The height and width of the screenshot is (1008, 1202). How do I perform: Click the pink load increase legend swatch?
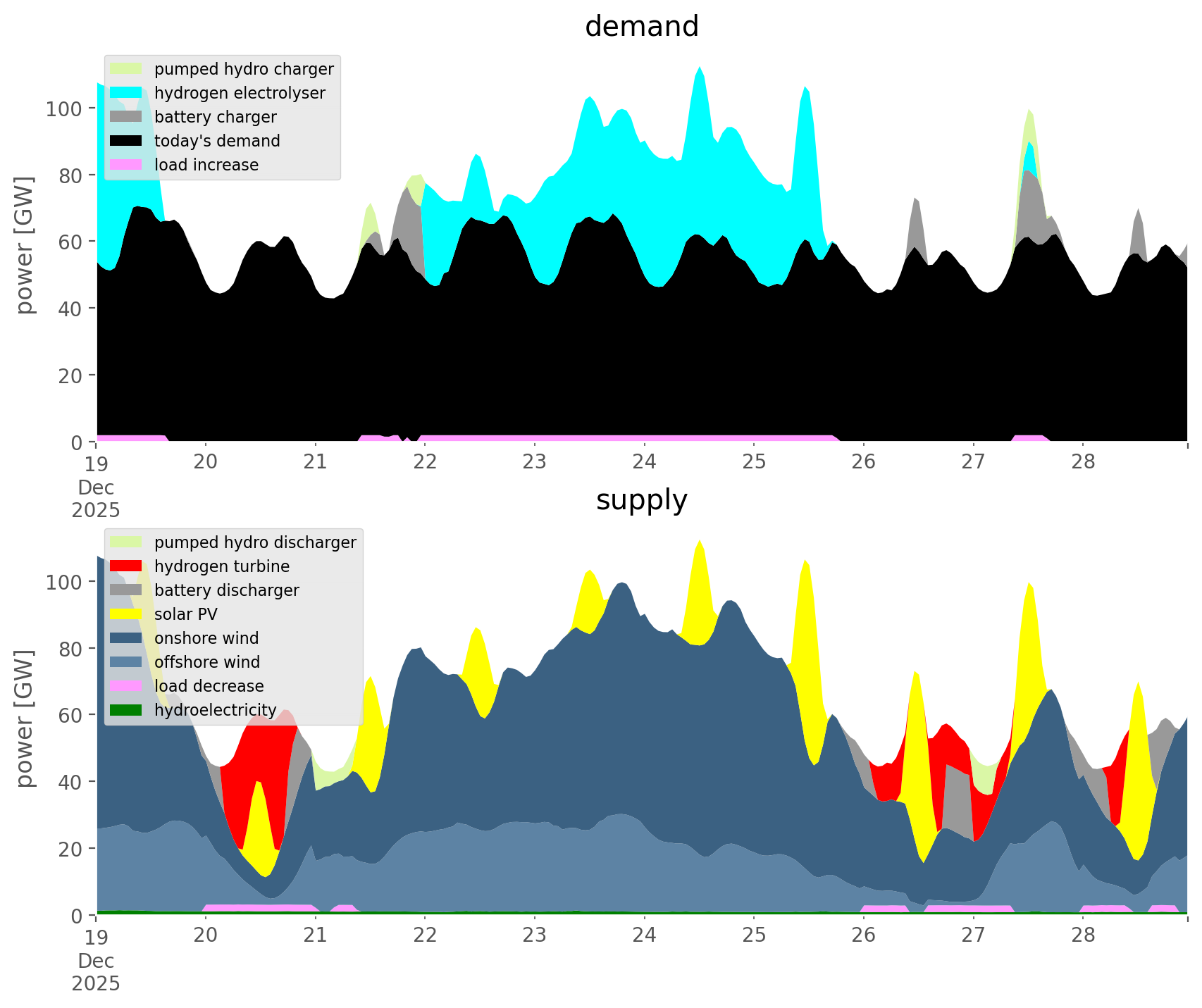(x=126, y=165)
